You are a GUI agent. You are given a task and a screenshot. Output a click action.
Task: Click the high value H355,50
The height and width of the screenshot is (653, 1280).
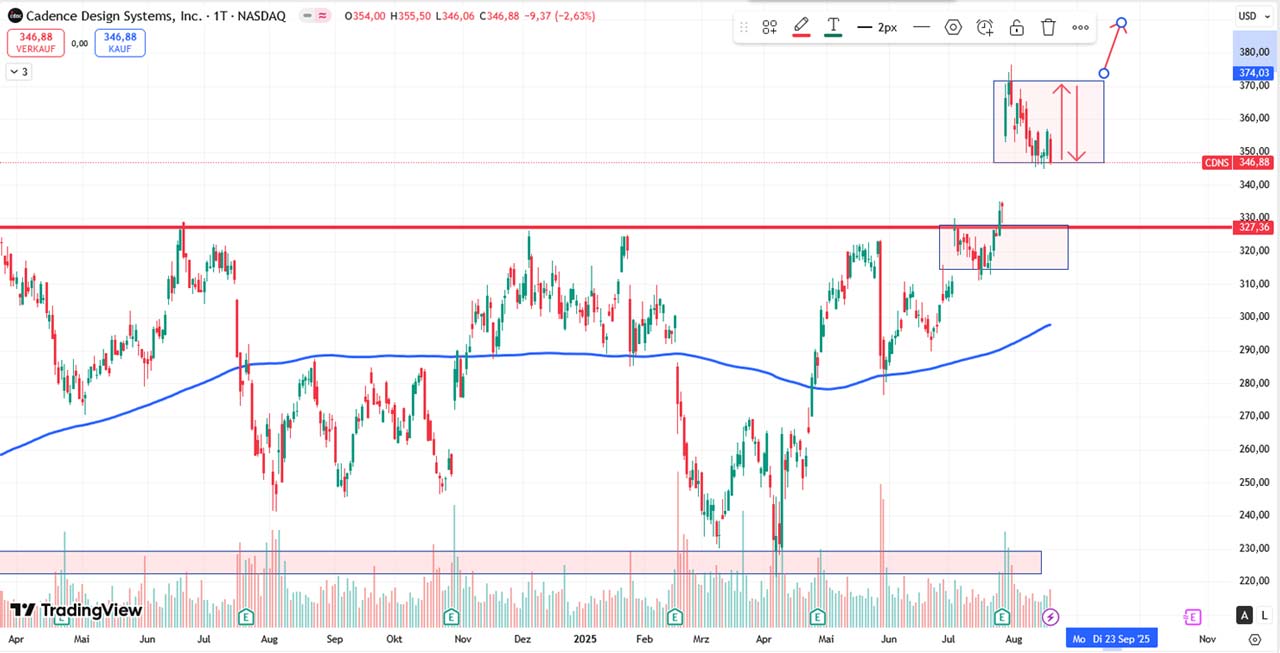pos(413,16)
